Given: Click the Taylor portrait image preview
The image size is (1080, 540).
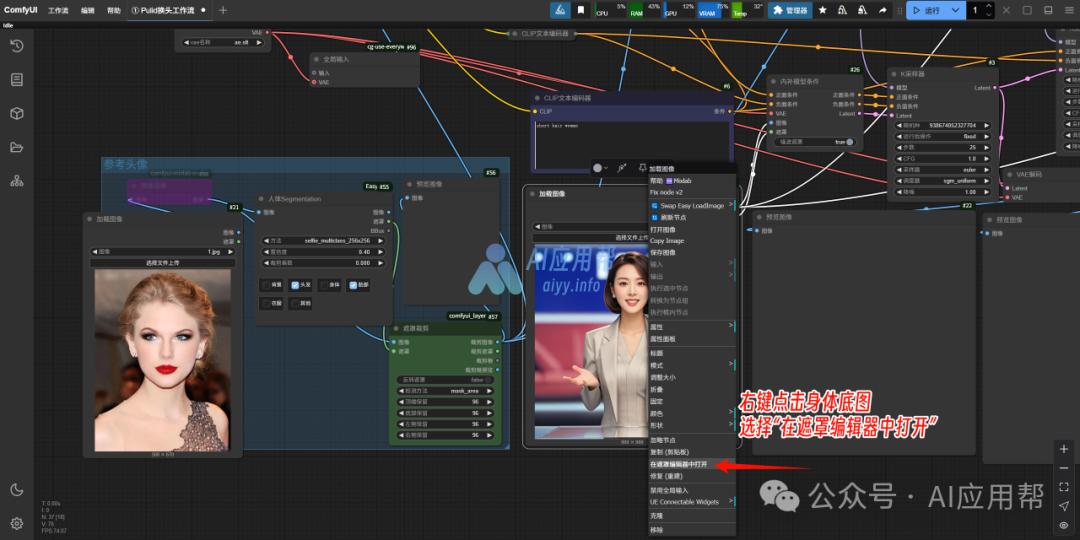Looking at the screenshot, I should point(163,360).
